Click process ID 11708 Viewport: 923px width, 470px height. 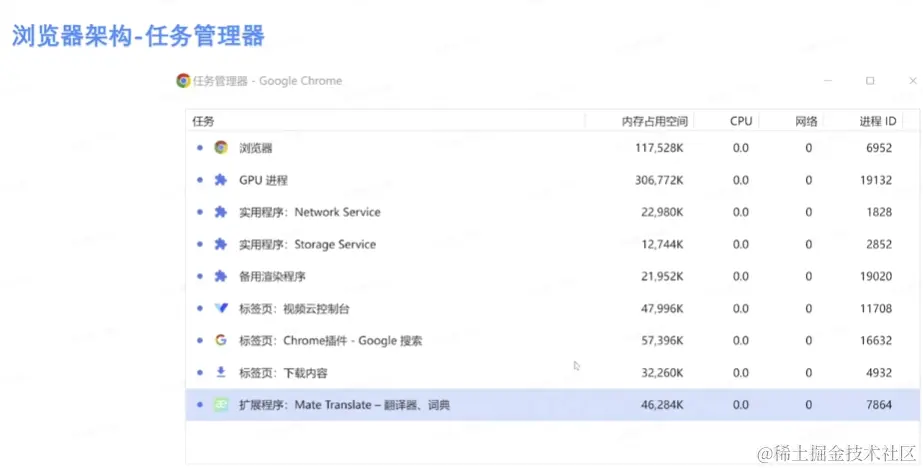click(876, 308)
